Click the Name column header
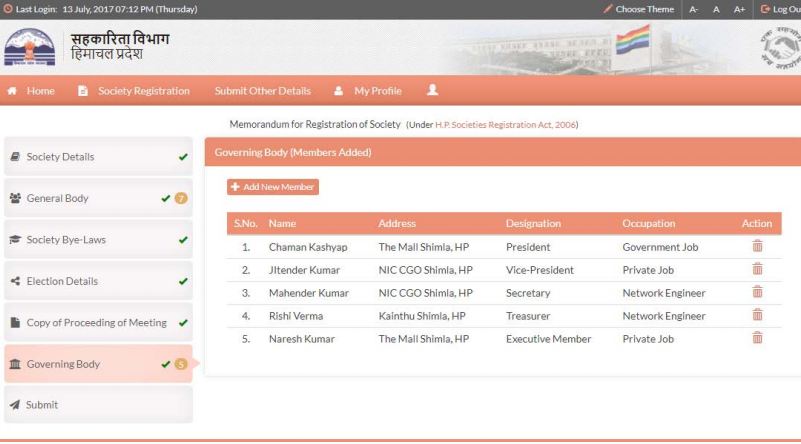The image size is (801, 444). point(282,223)
